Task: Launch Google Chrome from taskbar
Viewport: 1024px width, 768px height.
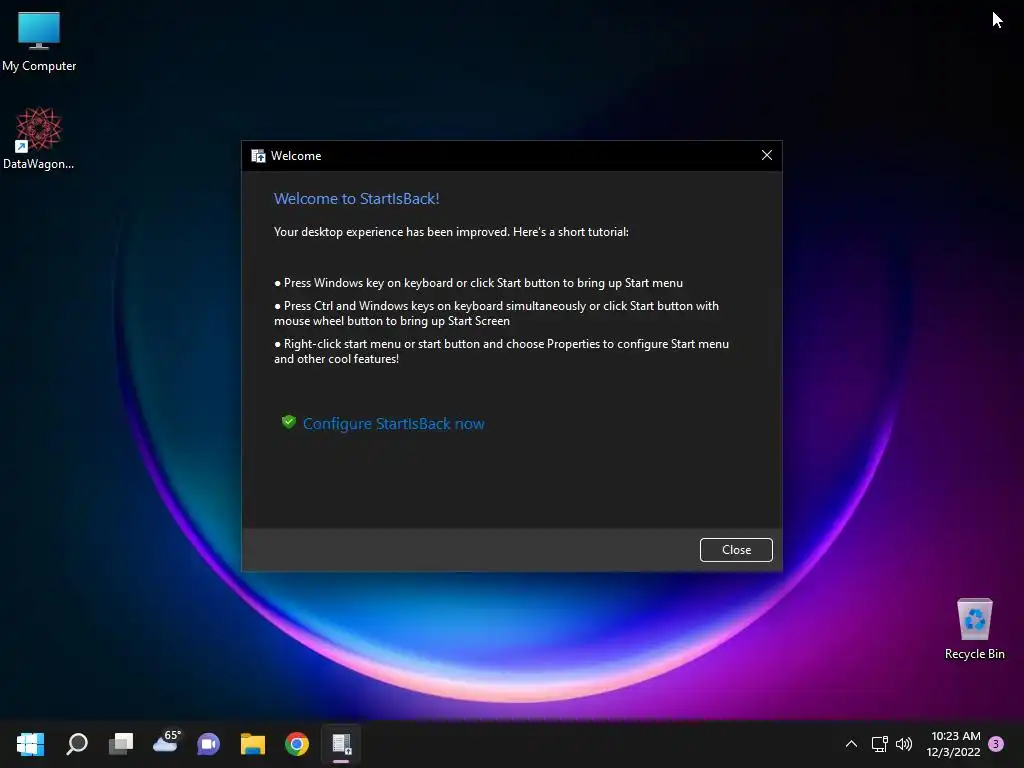Action: (296, 744)
